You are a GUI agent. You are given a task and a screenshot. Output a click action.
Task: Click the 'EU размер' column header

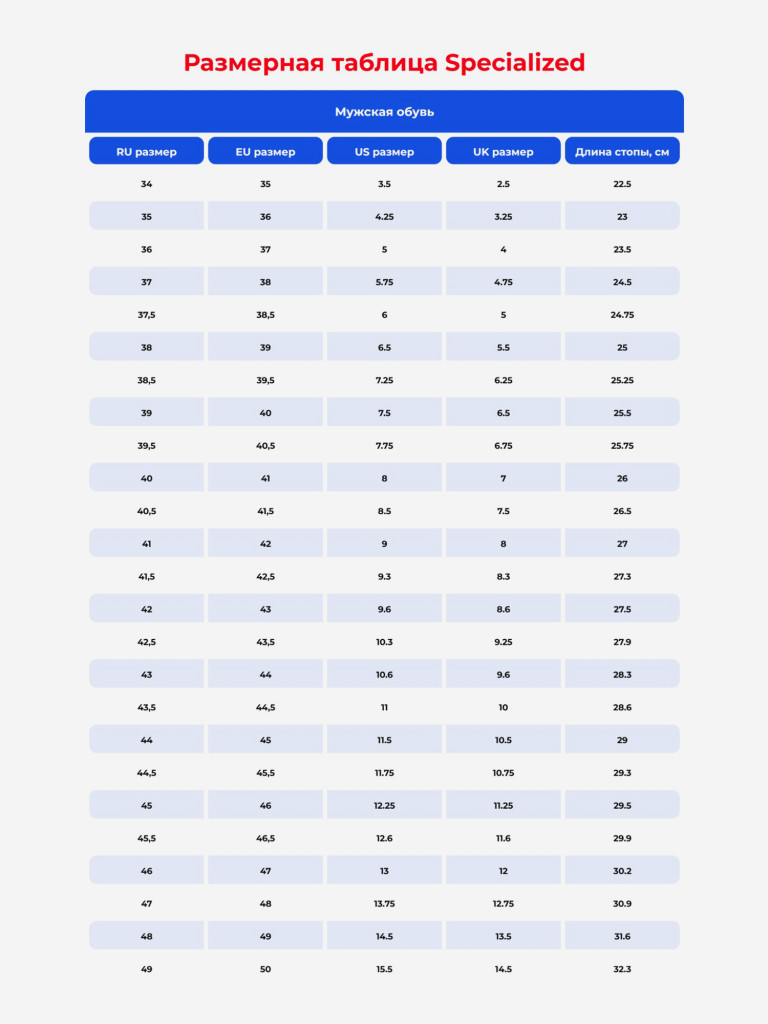click(x=265, y=151)
